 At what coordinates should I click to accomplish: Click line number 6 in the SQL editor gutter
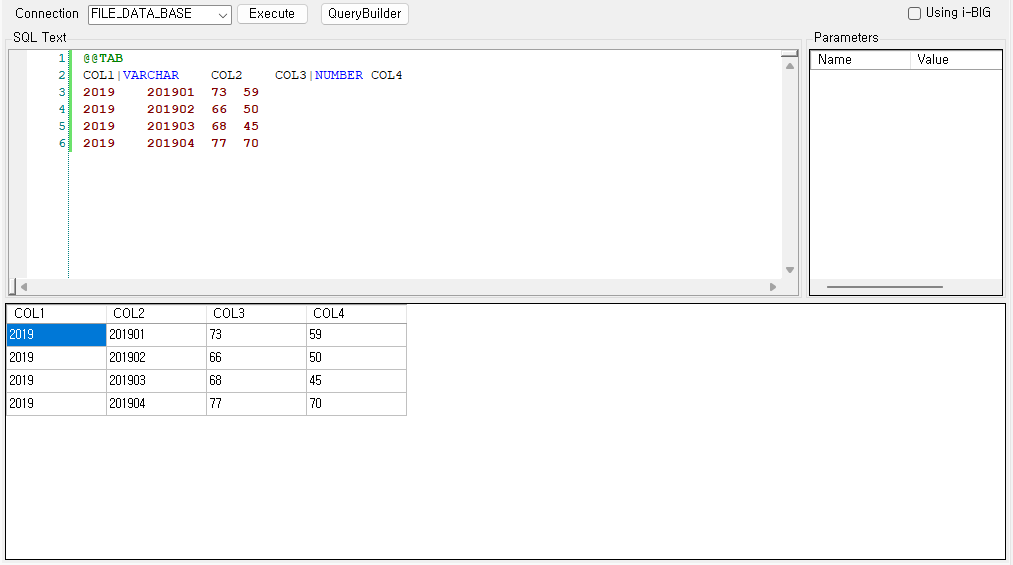(62, 143)
